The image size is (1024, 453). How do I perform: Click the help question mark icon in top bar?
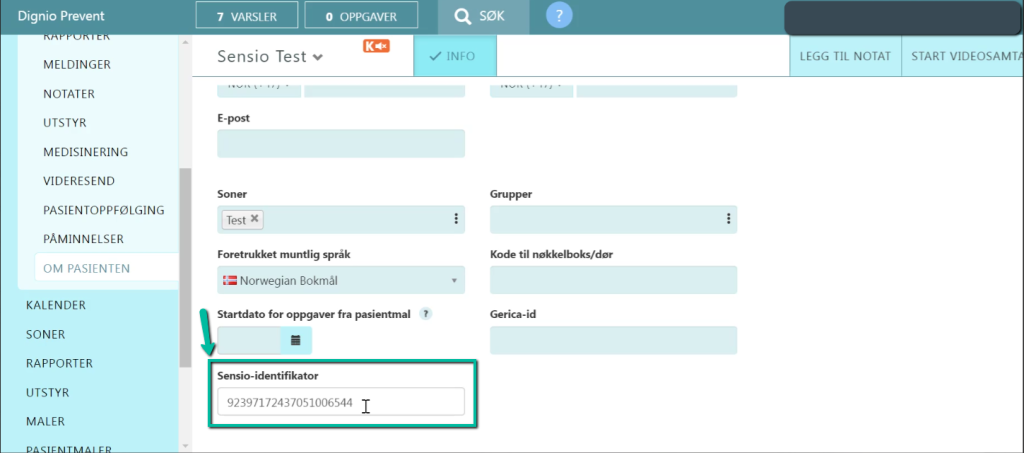(x=559, y=16)
